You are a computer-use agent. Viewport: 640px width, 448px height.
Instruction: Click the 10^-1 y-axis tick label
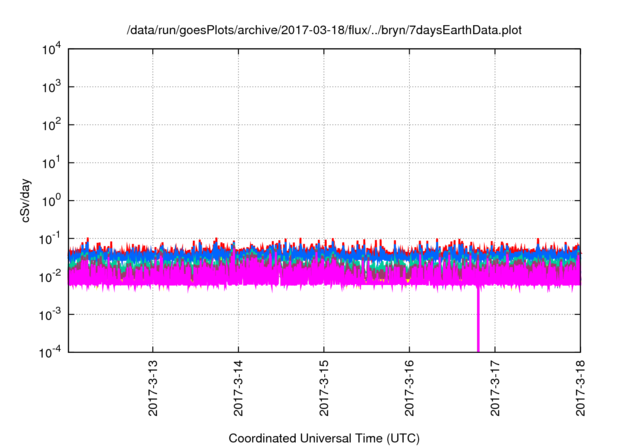click(x=50, y=239)
